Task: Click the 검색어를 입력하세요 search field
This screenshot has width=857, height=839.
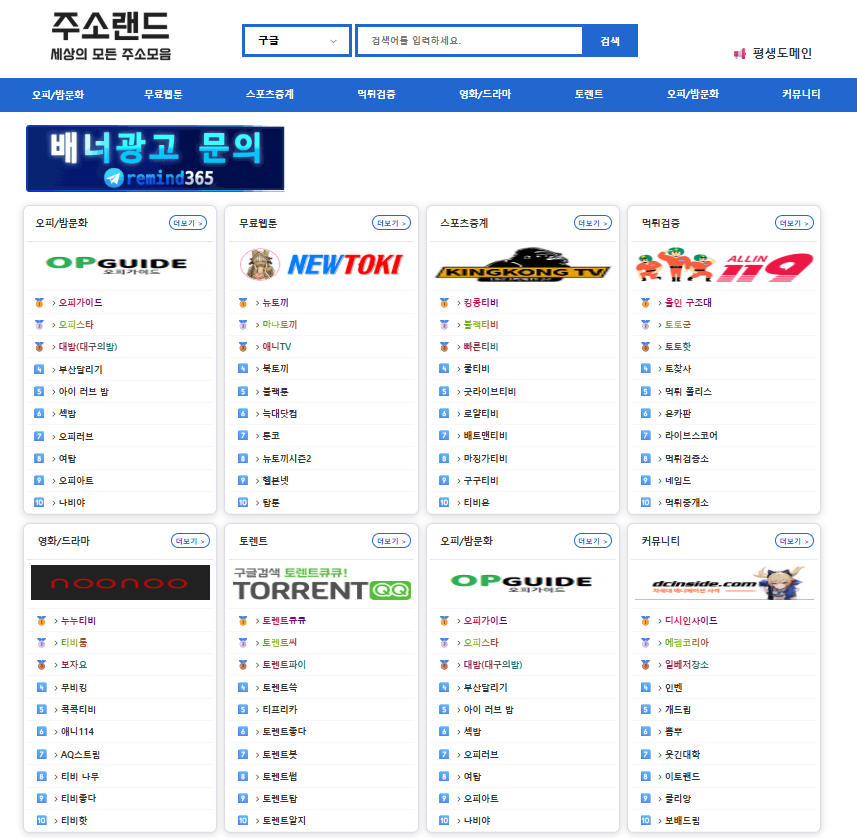Action: pos(469,40)
